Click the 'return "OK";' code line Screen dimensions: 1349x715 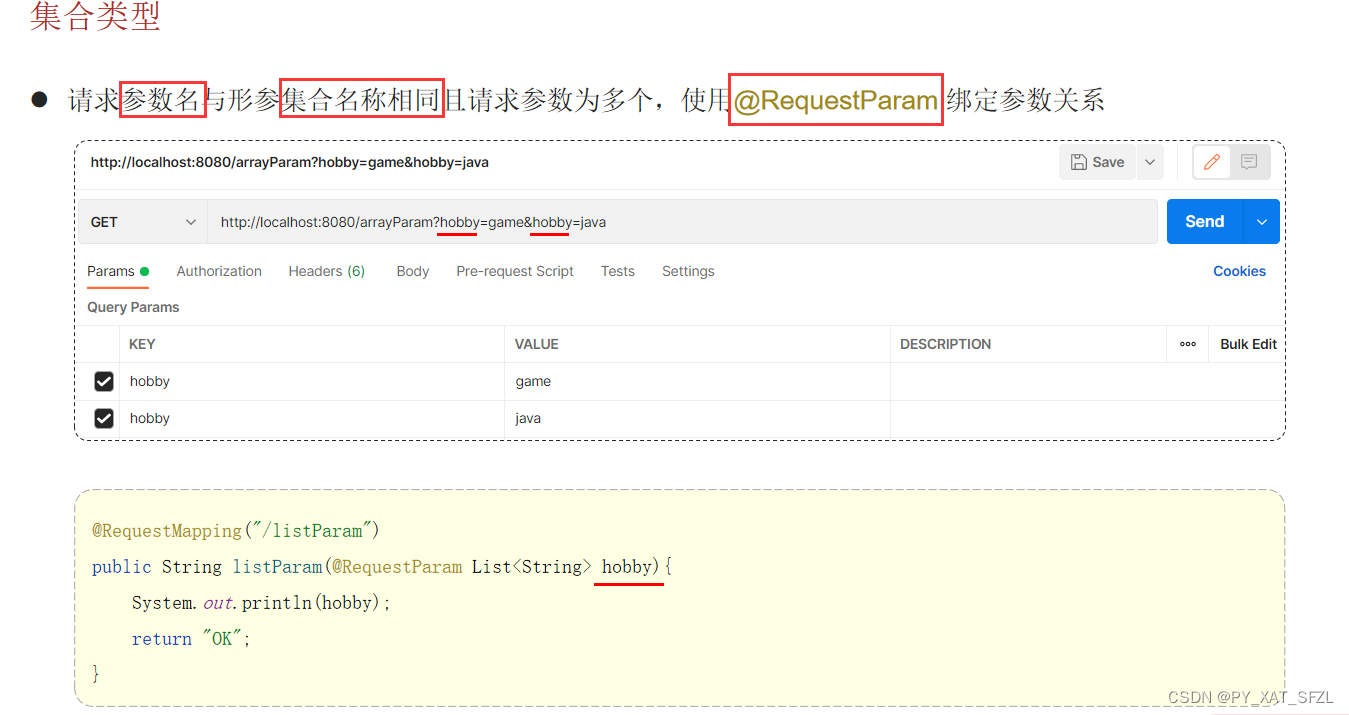[x=191, y=639]
